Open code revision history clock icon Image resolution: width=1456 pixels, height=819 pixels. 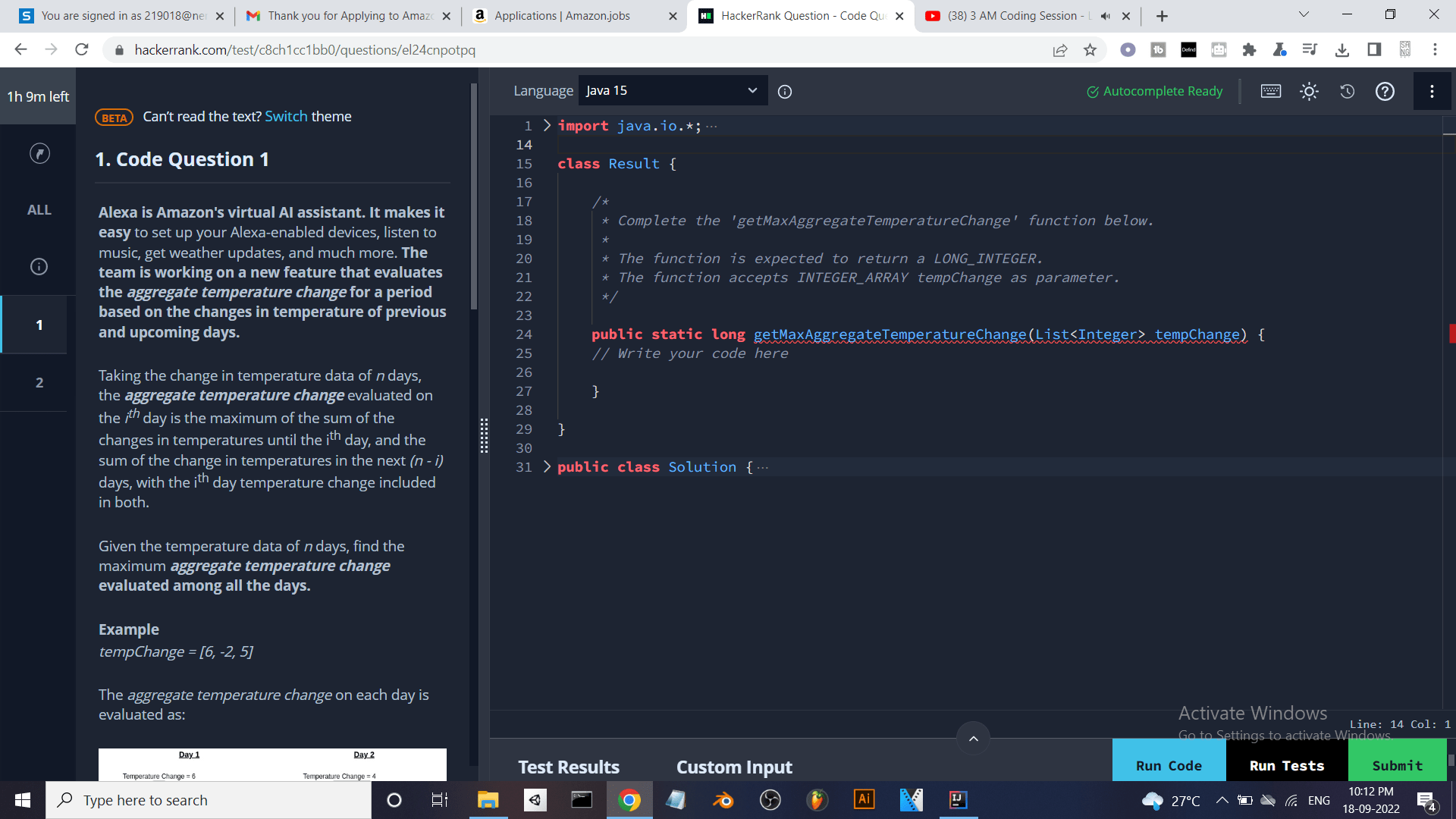pyautogui.click(x=1348, y=91)
